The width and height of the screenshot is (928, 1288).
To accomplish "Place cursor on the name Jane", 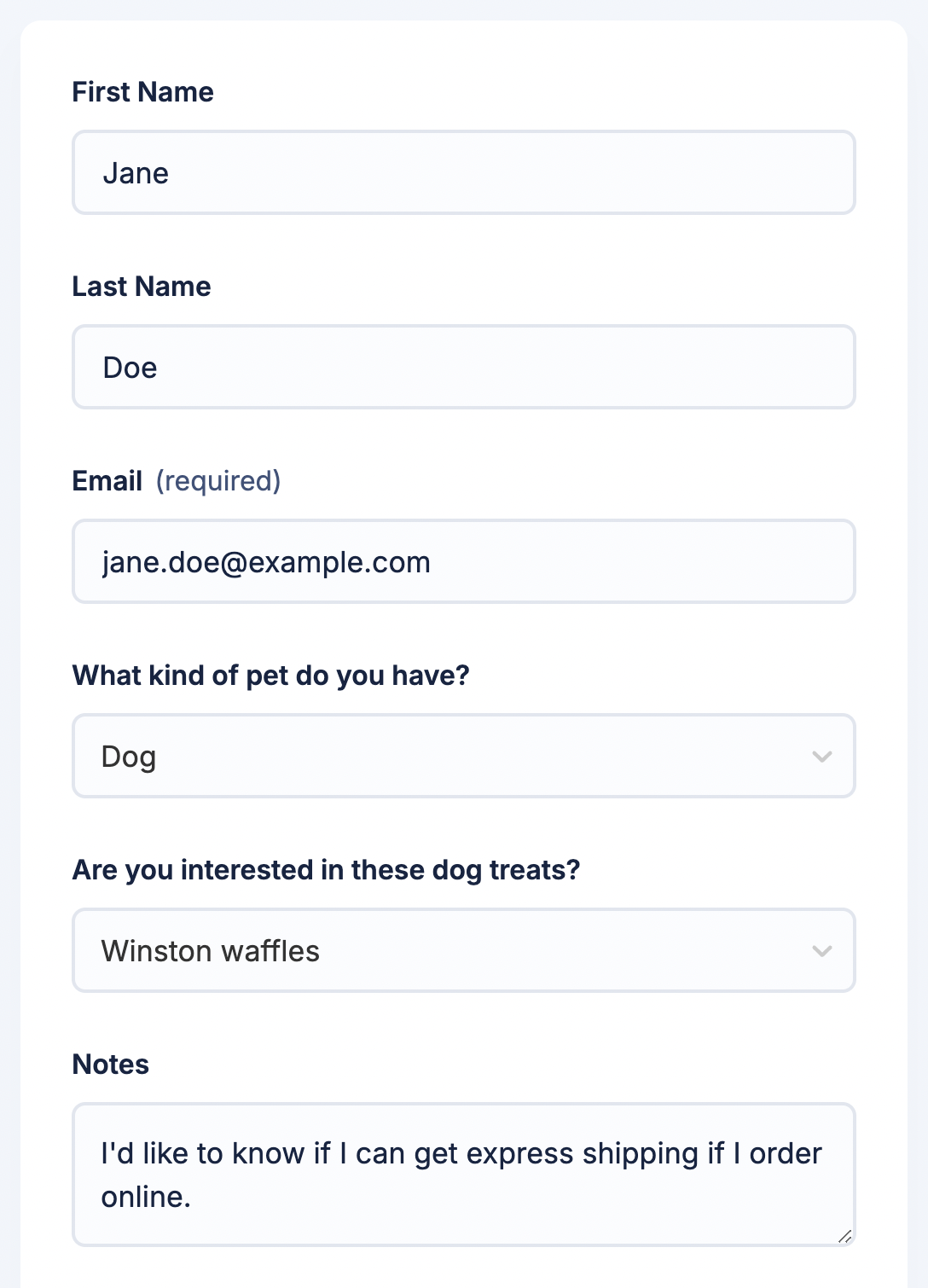I will [136, 173].
